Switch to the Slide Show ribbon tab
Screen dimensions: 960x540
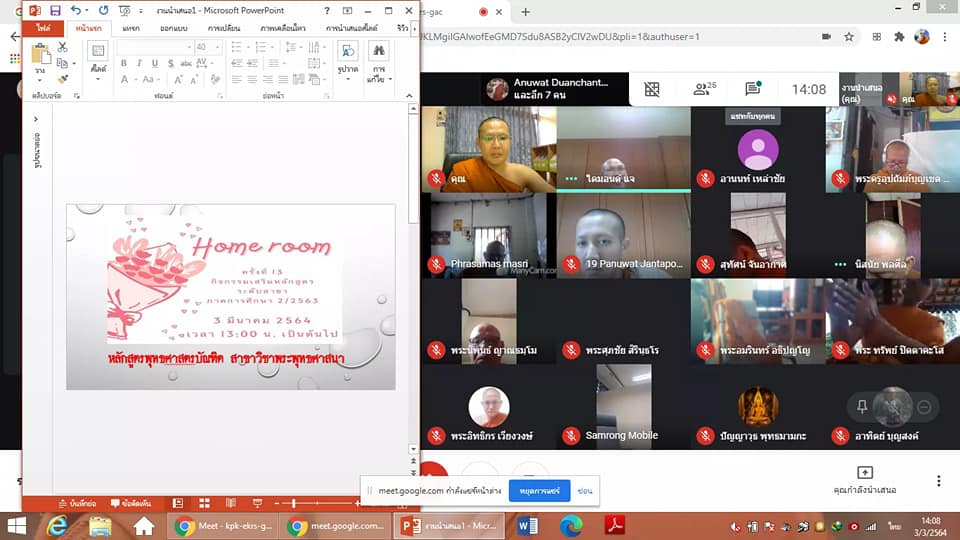point(351,28)
